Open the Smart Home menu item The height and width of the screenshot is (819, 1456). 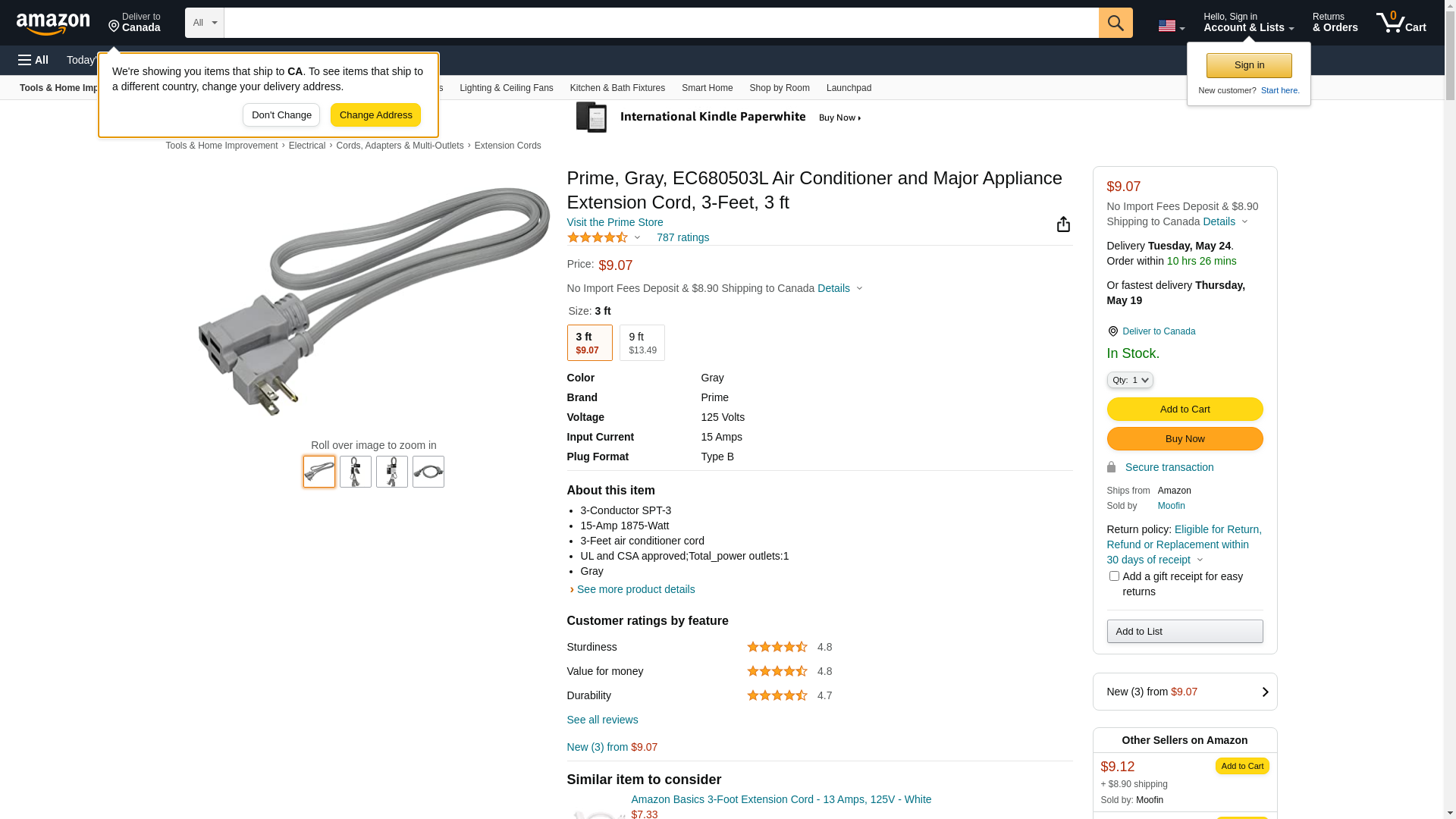click(707, 88)
